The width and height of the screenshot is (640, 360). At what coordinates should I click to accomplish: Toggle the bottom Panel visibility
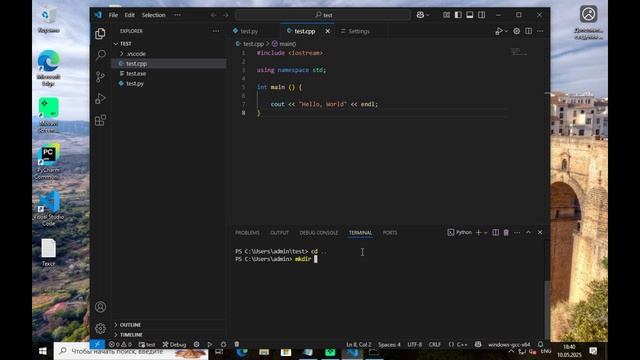[470, 15]
